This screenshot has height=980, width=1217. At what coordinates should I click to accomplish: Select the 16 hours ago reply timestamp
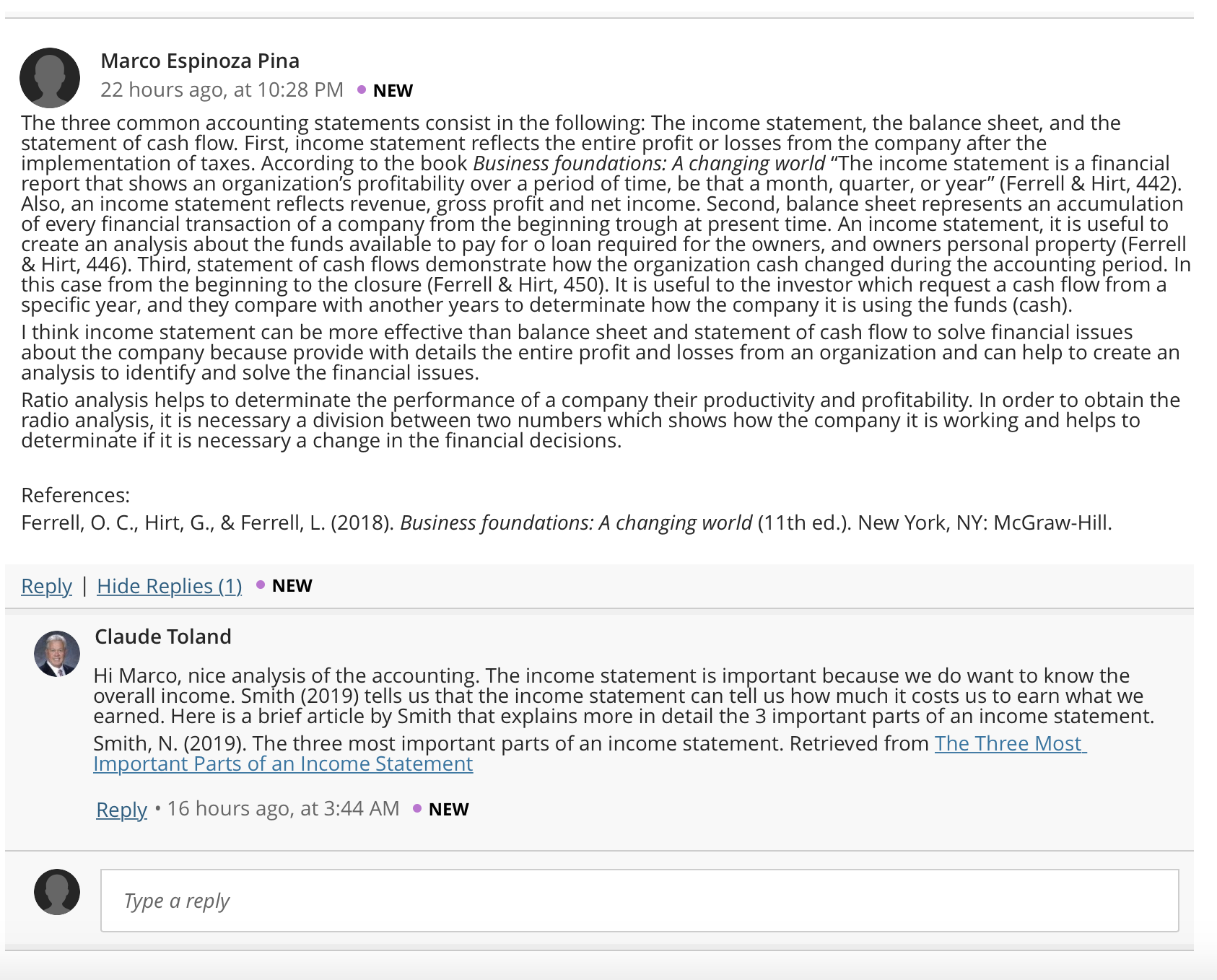283,808
